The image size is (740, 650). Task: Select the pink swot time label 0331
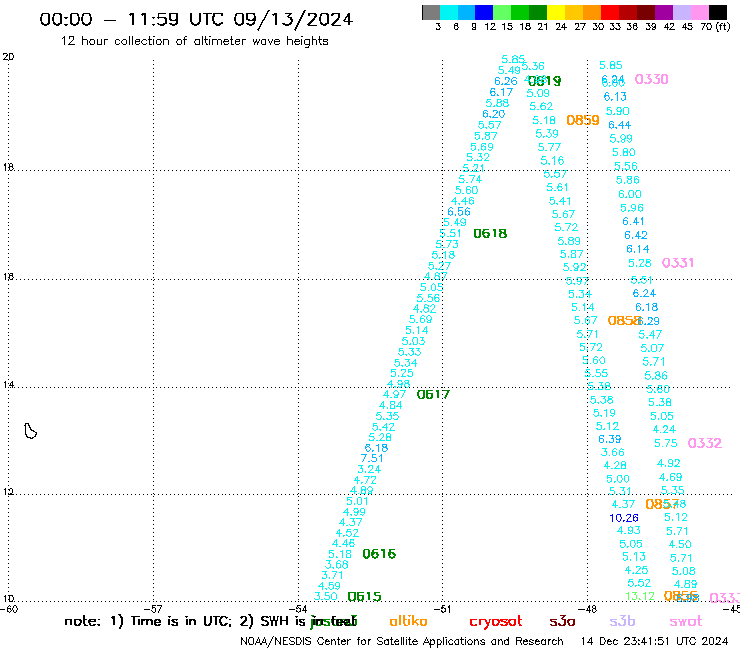[678, 263]
